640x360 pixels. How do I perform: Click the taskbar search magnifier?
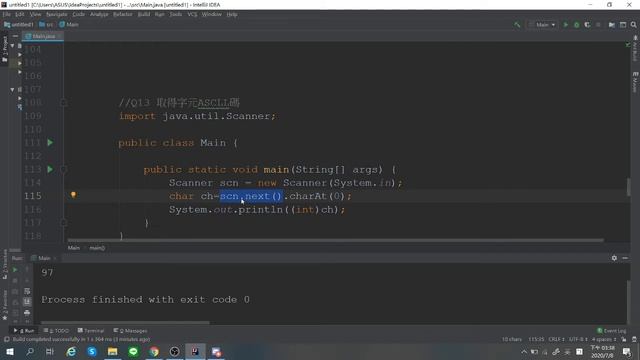pyautogui.click(x=30, y=351)
